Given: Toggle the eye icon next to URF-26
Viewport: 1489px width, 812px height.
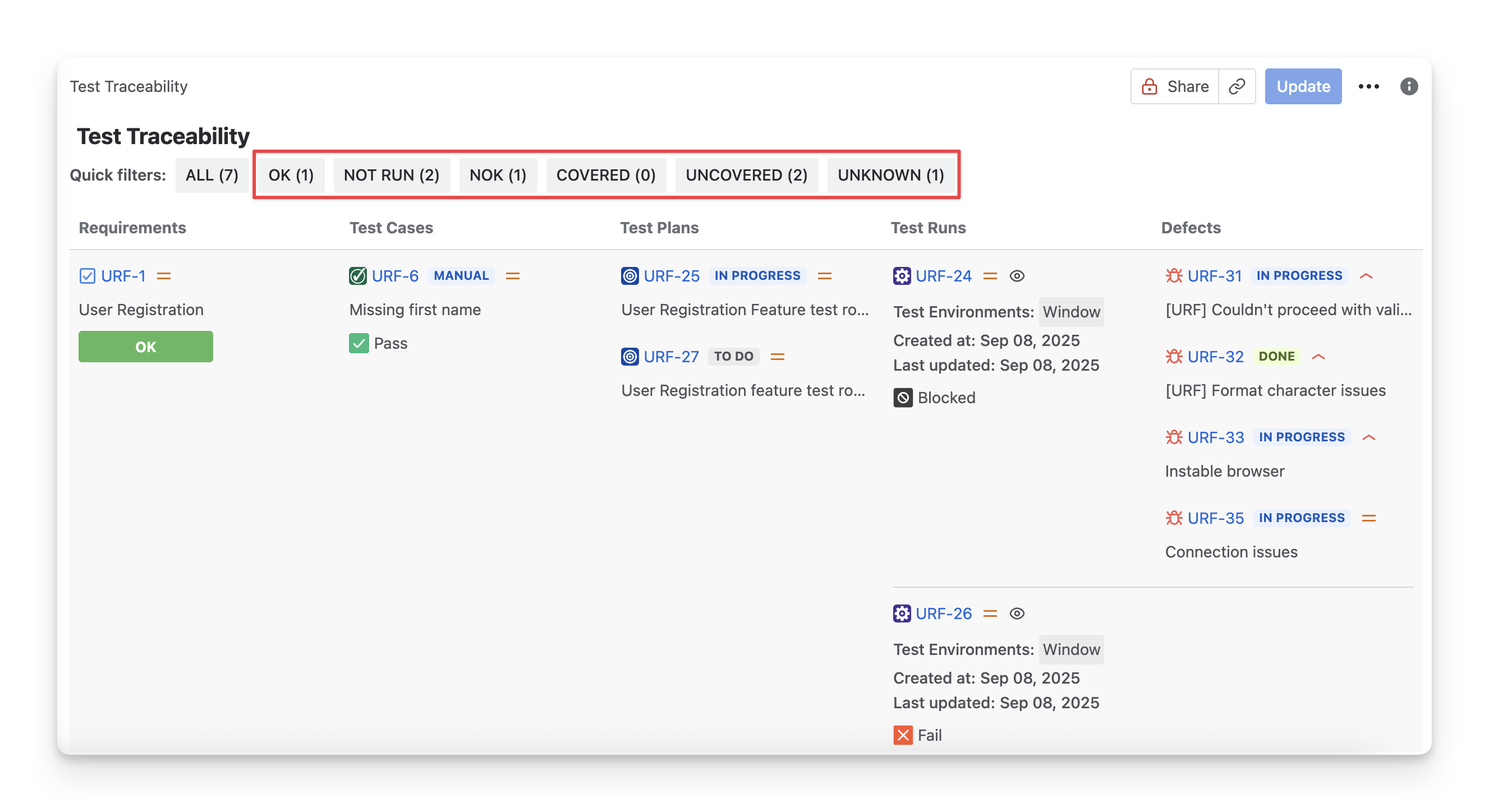Looking at the screenshot, I should click(1017, 613).
